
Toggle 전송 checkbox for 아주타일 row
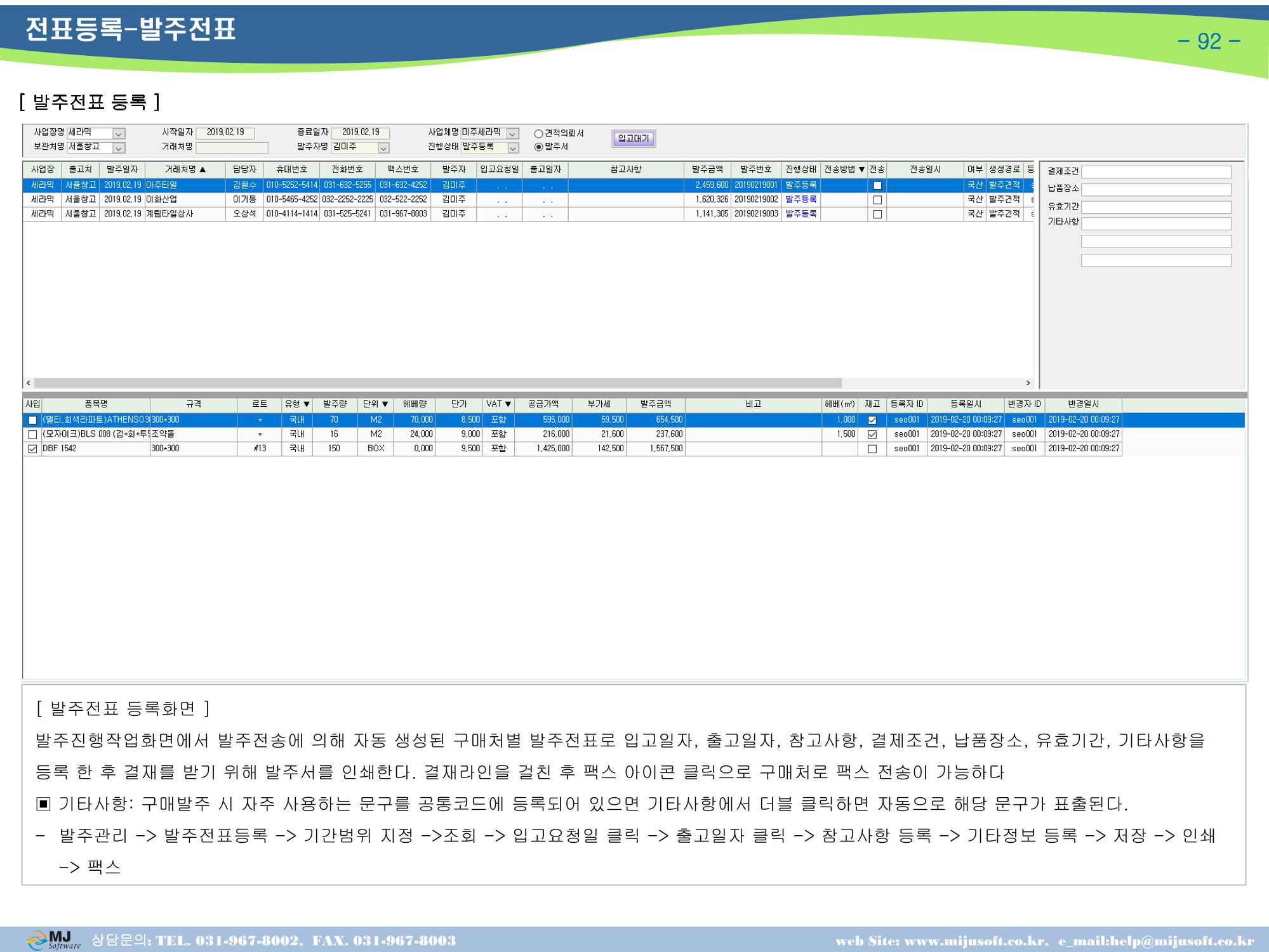(877, 185)
